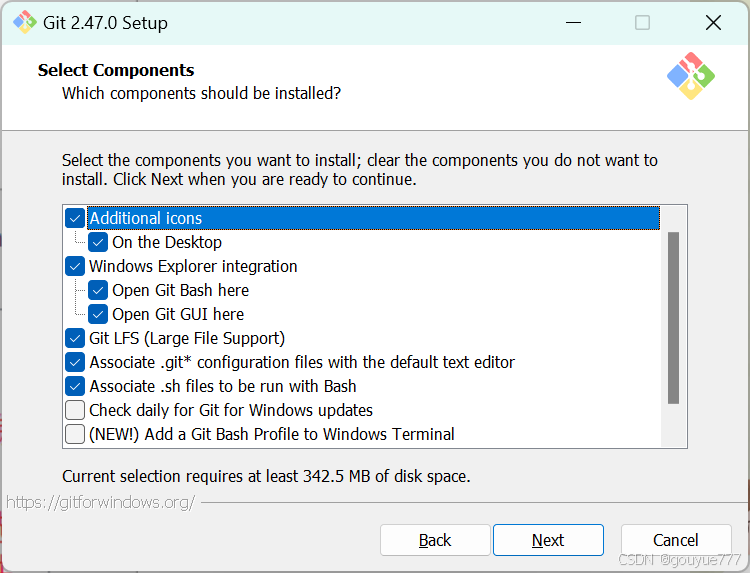Click the Next button
The image size is (750, 573).
click(x=548, y=540)
